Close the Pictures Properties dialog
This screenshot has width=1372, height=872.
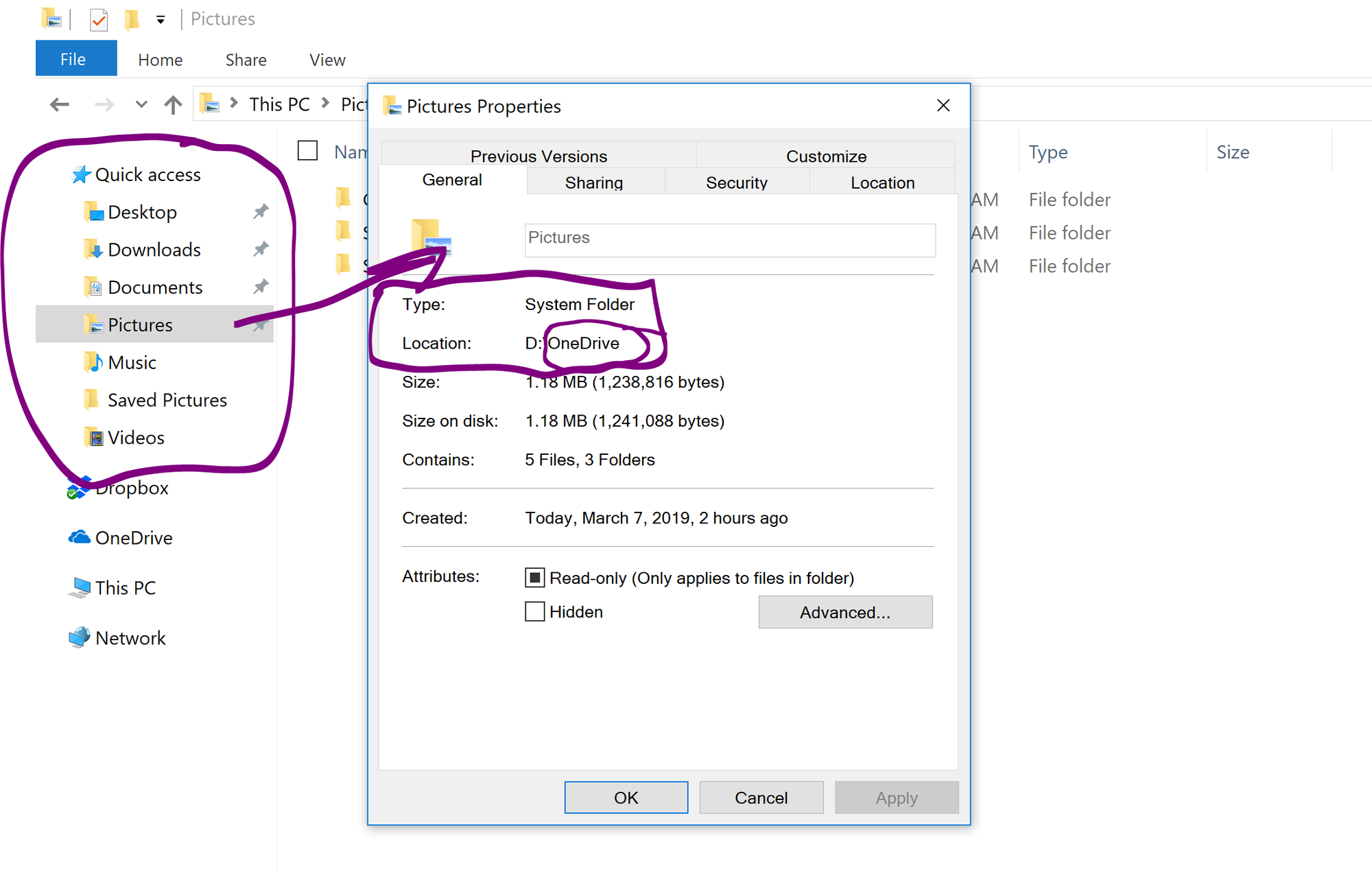[943, 105]
